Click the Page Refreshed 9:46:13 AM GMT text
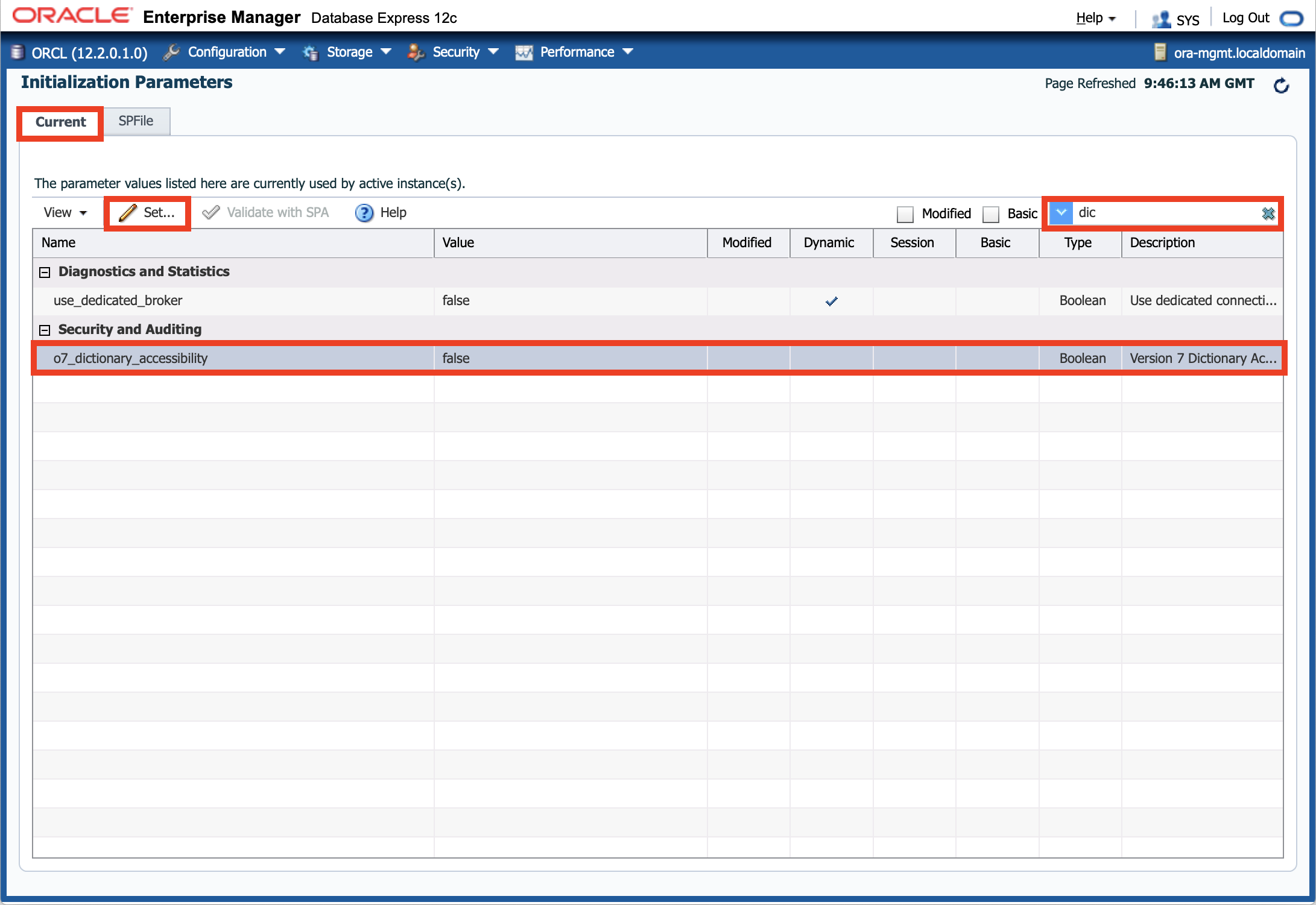 point(1150,83)
